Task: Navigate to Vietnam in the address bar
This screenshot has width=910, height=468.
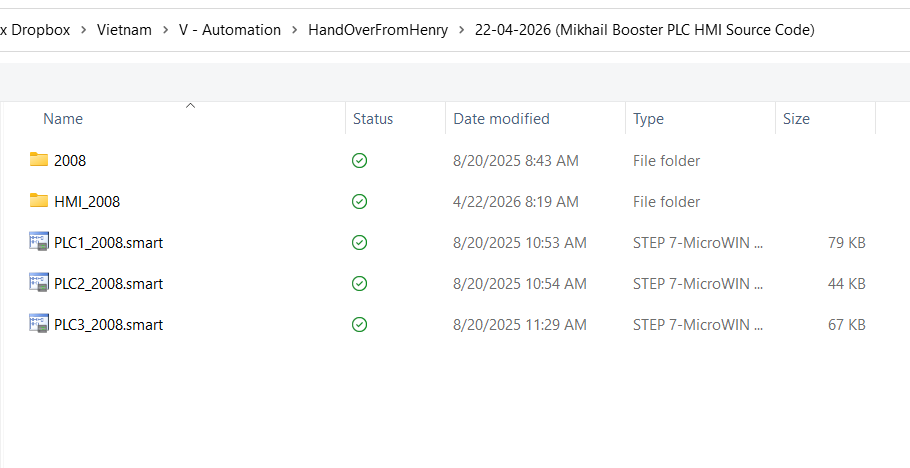Action: (124, 30)
